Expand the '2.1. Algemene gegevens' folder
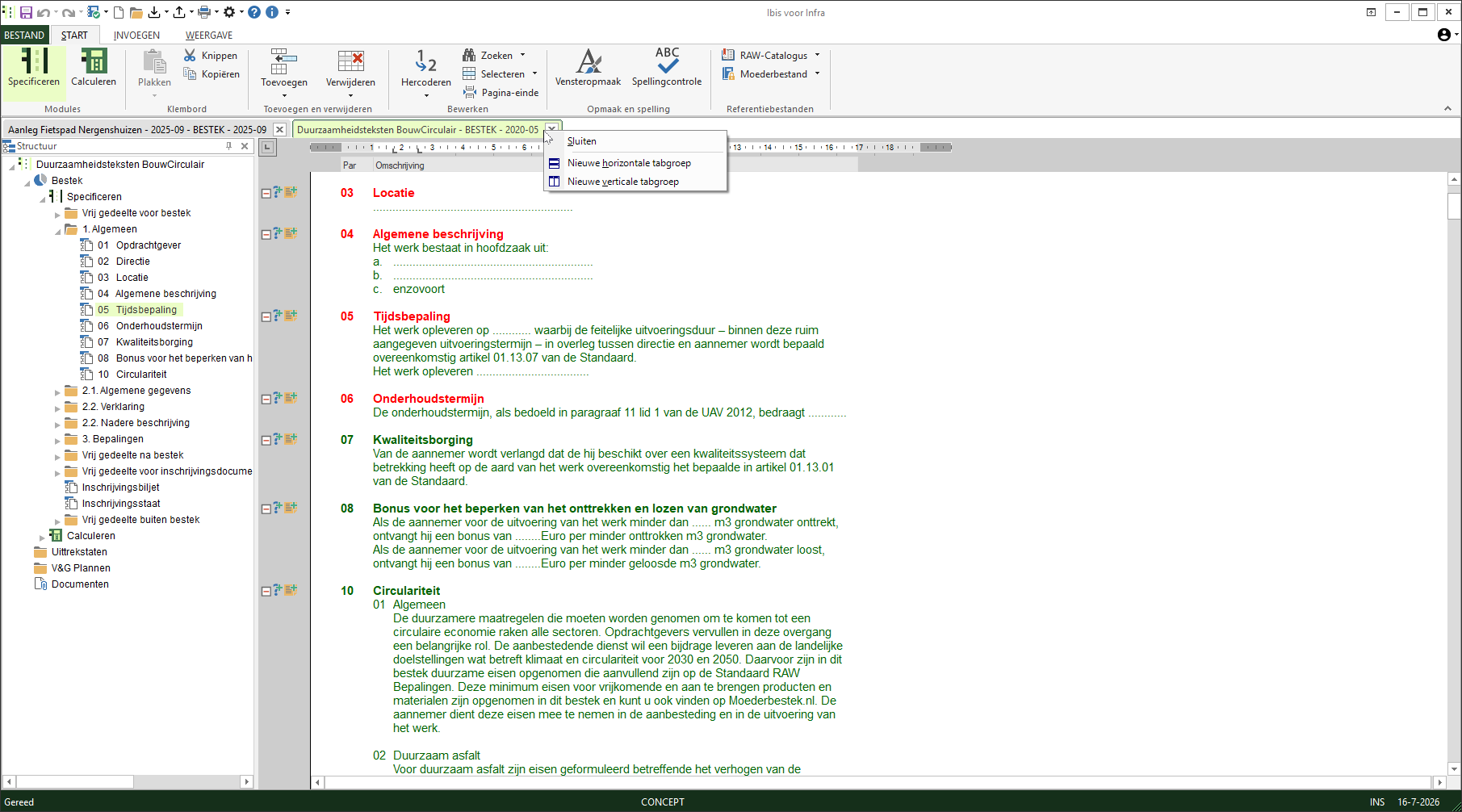Screen dimensions: 1462x812 pos(57,392)
